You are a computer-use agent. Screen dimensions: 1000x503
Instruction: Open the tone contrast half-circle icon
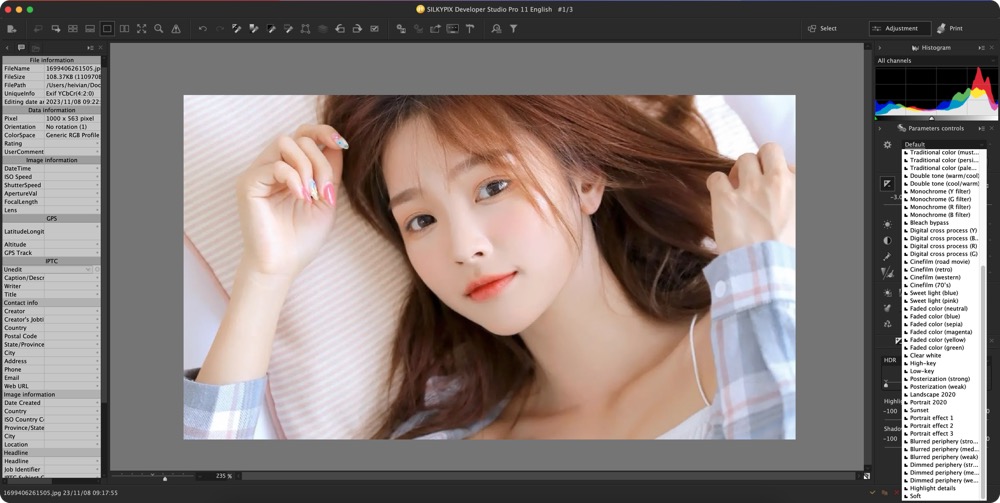887,241
